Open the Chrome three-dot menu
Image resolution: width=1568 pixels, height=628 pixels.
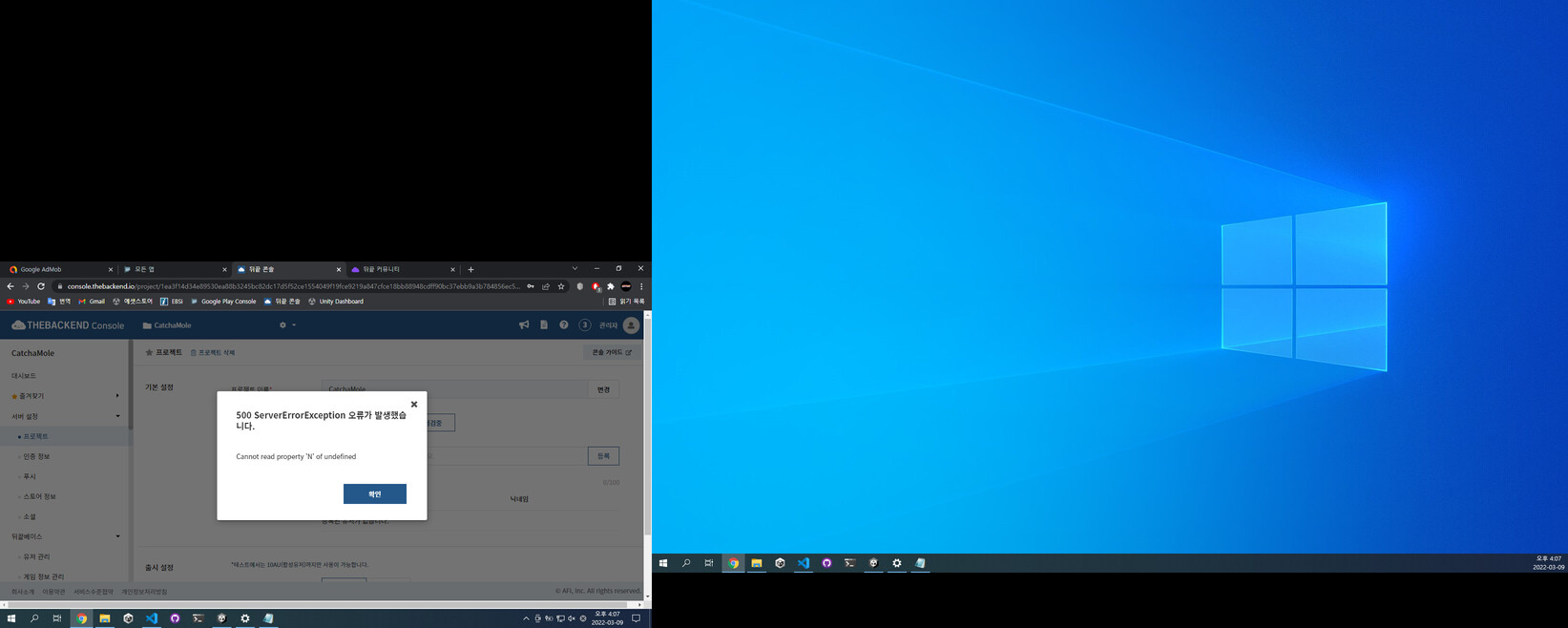[641, 286]
